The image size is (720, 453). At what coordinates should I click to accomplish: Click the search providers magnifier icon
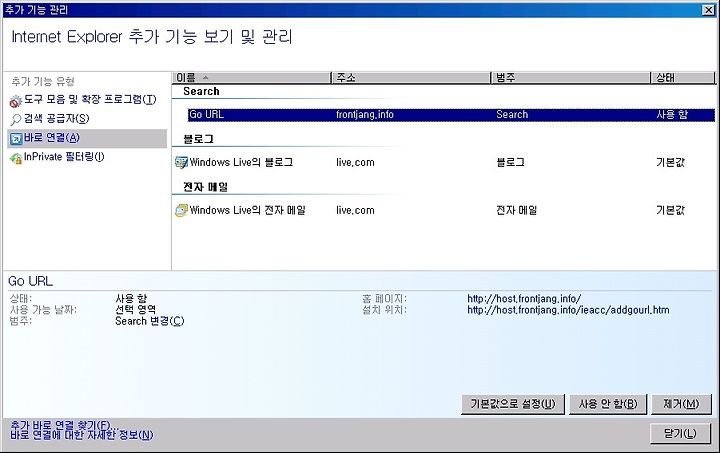pyautogui.click(x=16, y=119)
